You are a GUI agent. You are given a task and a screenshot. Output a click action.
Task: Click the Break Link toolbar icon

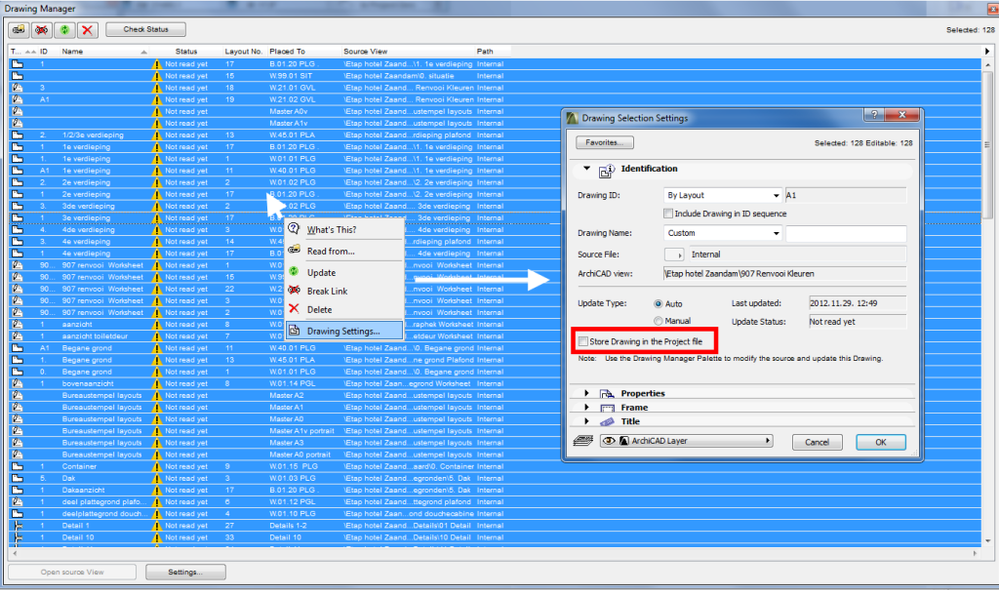[x=41, y=30]
